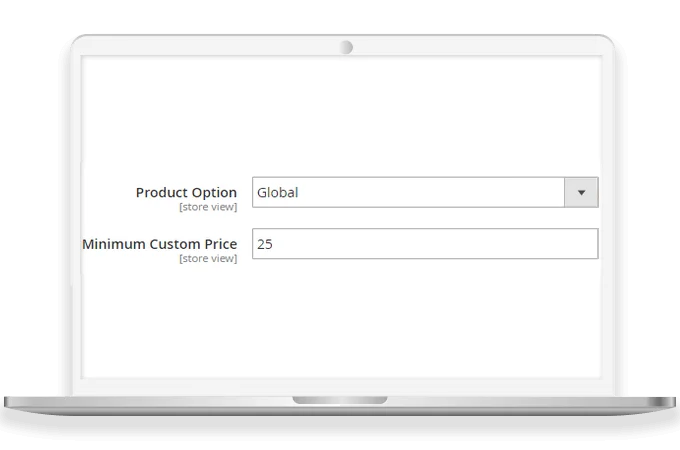
Task: Click the blank area of the Global select
Action: click(450, 192)
